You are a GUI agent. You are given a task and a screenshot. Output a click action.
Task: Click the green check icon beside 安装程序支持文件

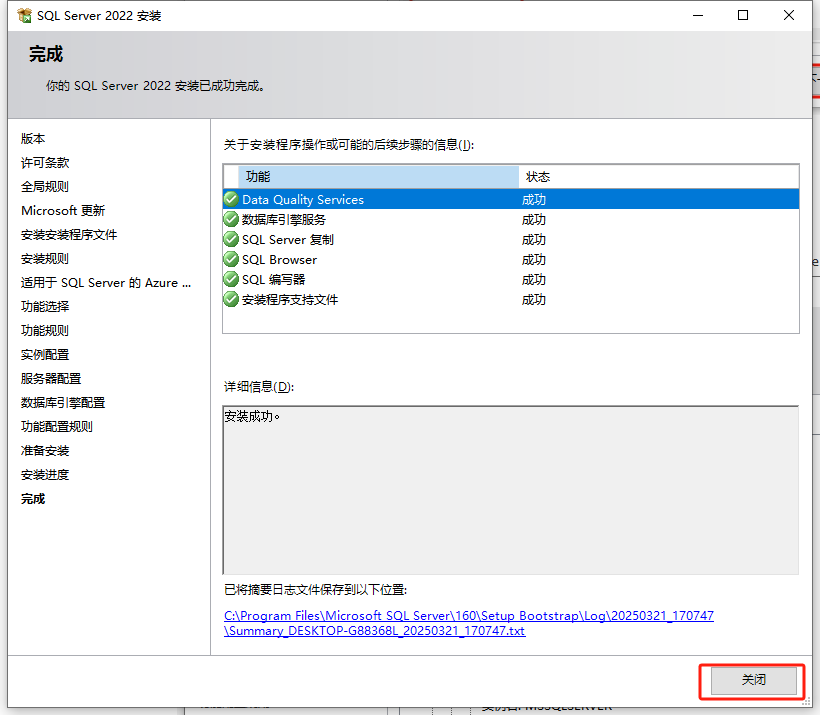tap(231, 300)
